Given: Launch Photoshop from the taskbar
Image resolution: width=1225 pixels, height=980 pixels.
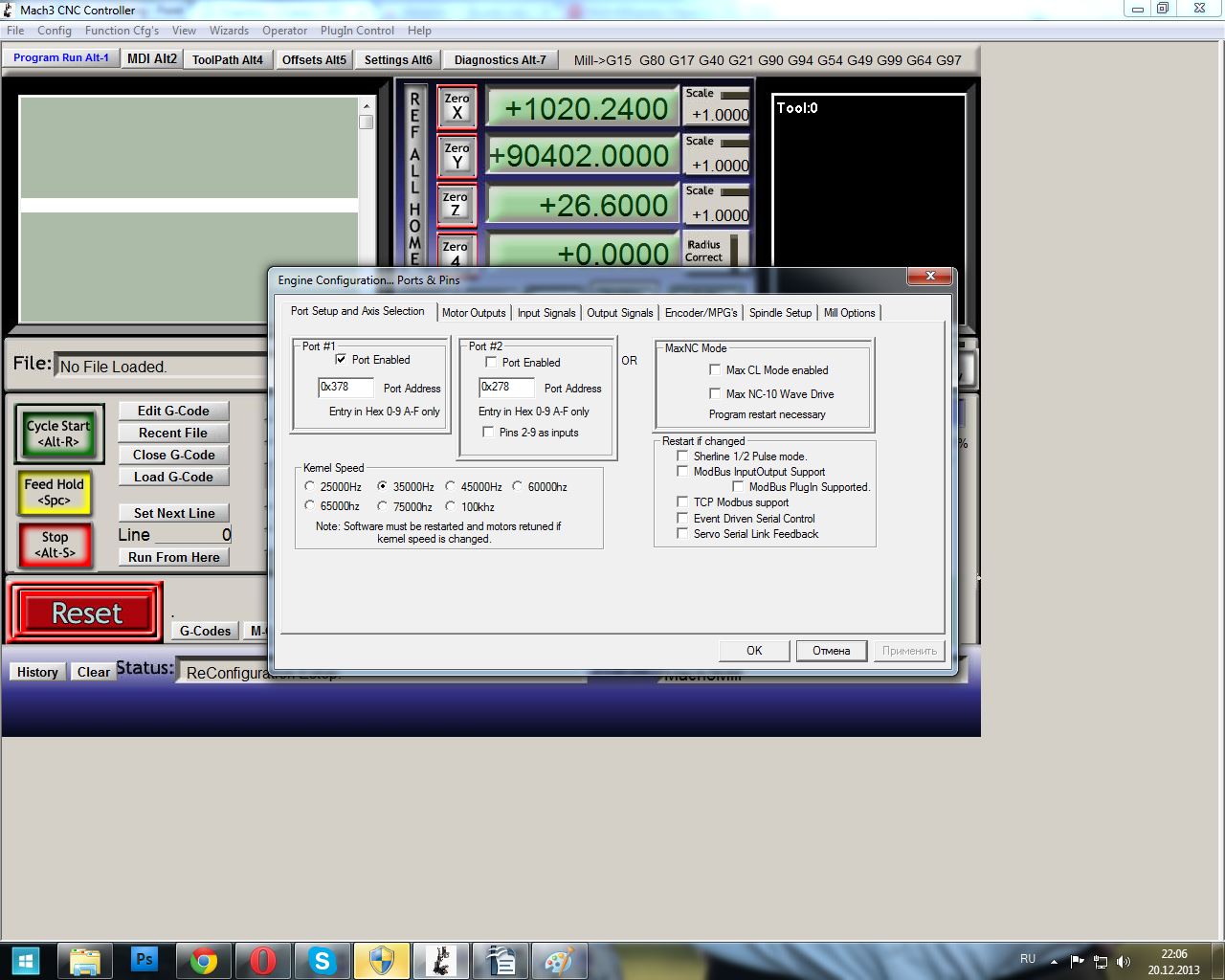Looking at the screenshot, I should click(145, 960).
